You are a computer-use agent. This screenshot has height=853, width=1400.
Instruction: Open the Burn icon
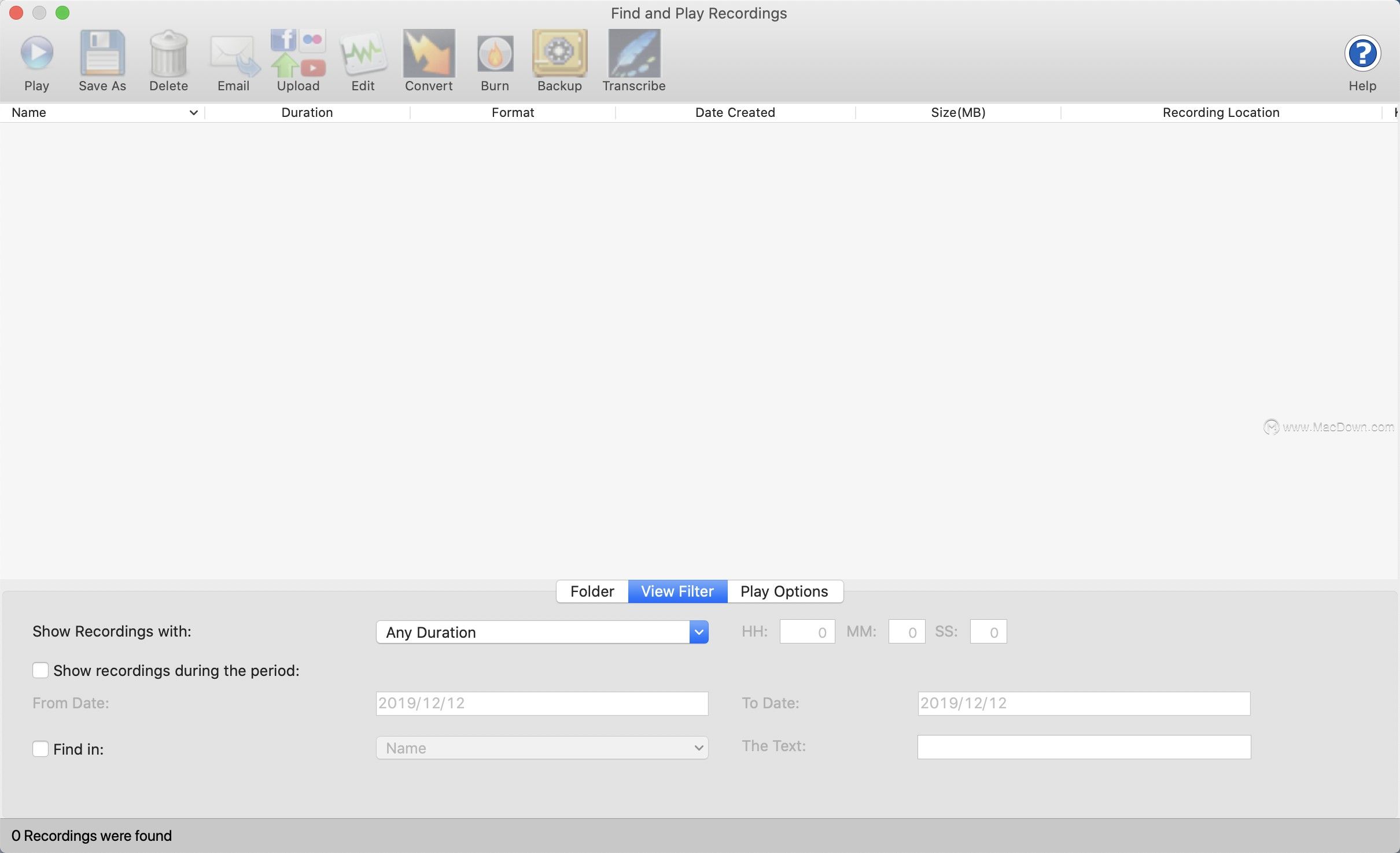495,53
